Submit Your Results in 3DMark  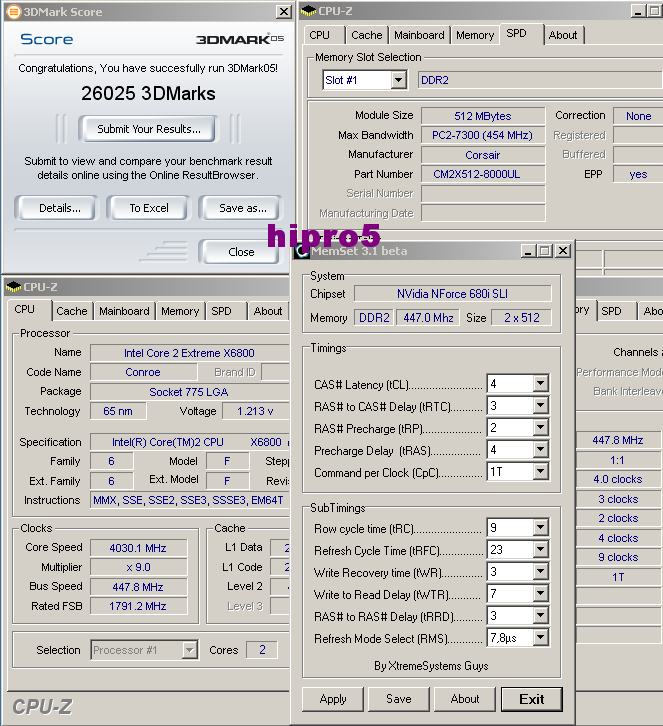pos(149,129)
